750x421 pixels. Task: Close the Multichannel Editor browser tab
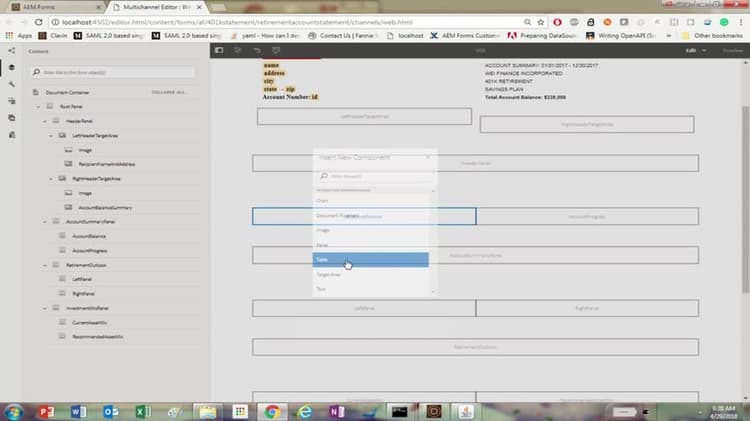click(x=199, y=7)
